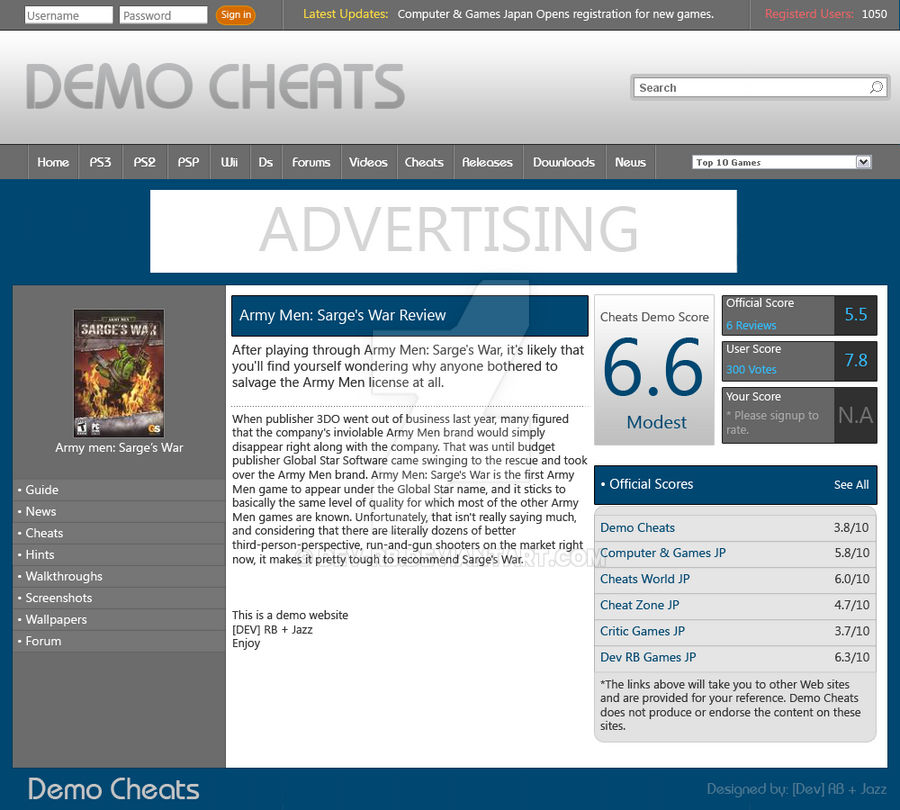The width and height of the screenshot is (900, 810).
Task: Open the Top 10 Games dropdown arrow
Action: pos(863,162)
